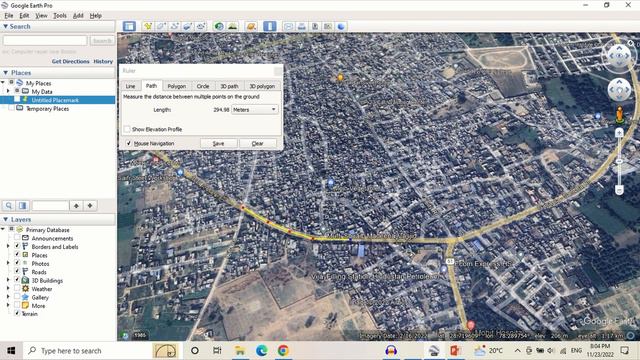Click the Save Image toolbar icon

[x=315, y=27]
